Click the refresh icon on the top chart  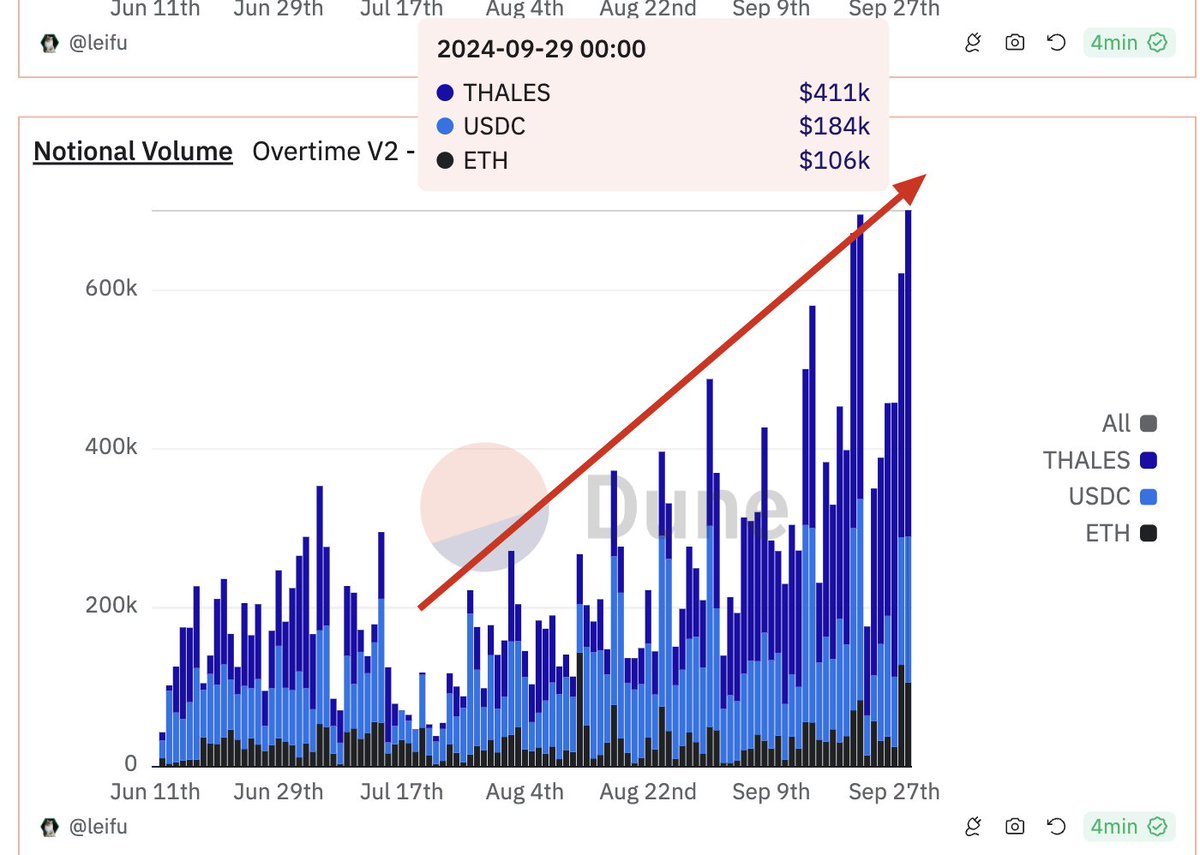point(1055,43)
